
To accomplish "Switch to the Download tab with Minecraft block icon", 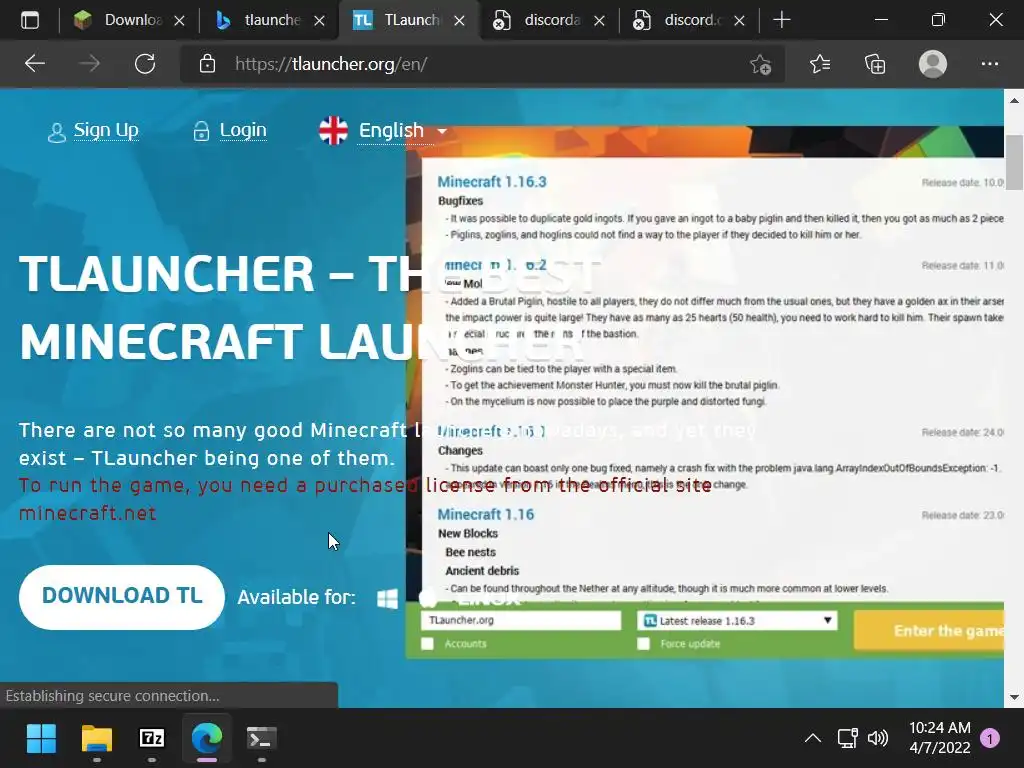I will point(128,20).
